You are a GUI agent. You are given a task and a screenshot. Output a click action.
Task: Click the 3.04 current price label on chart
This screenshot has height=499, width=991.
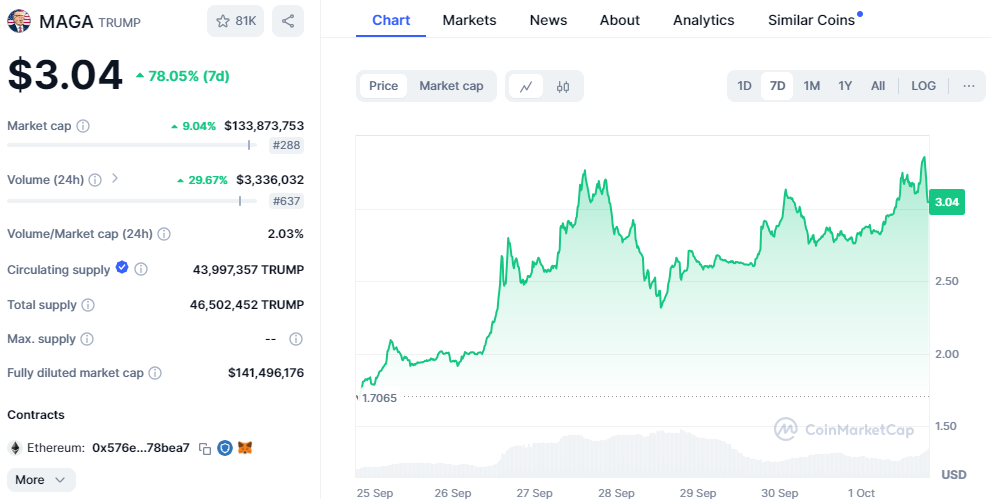947,202
